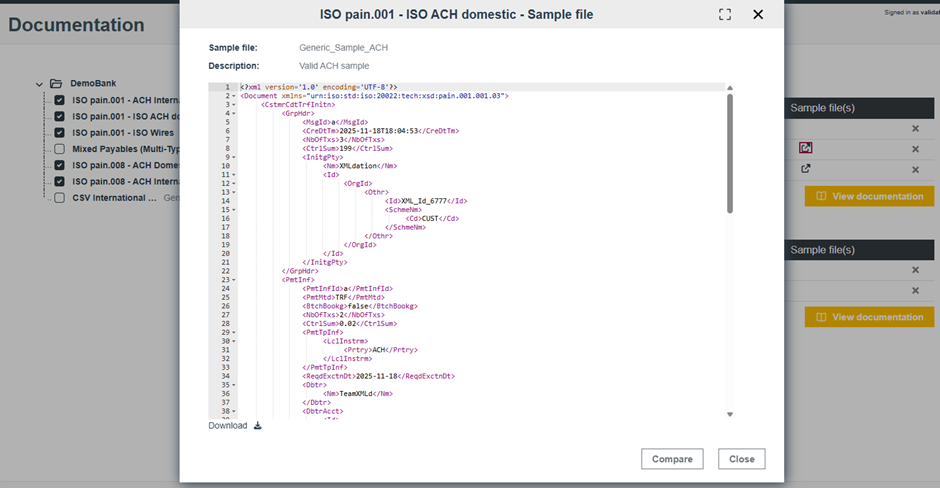Click the external link icon in third sample row

pos(805,169)
